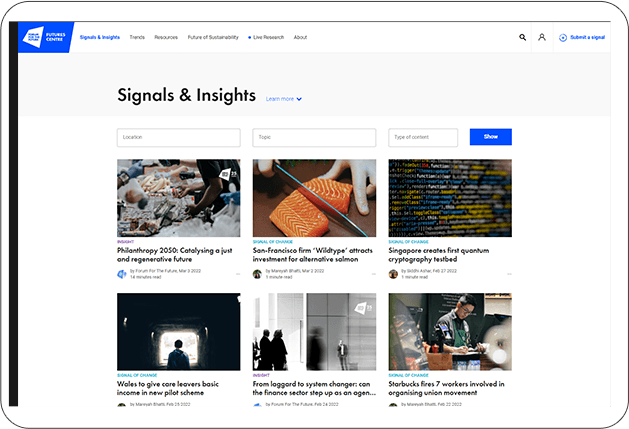Open Signals & Insights menu item
Screen dimensions: 629x429
(x=99, y=37)
